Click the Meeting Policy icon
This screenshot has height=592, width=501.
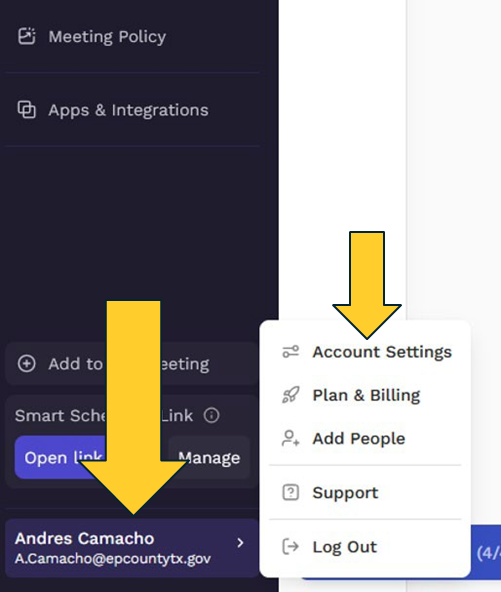coord(27,36)
